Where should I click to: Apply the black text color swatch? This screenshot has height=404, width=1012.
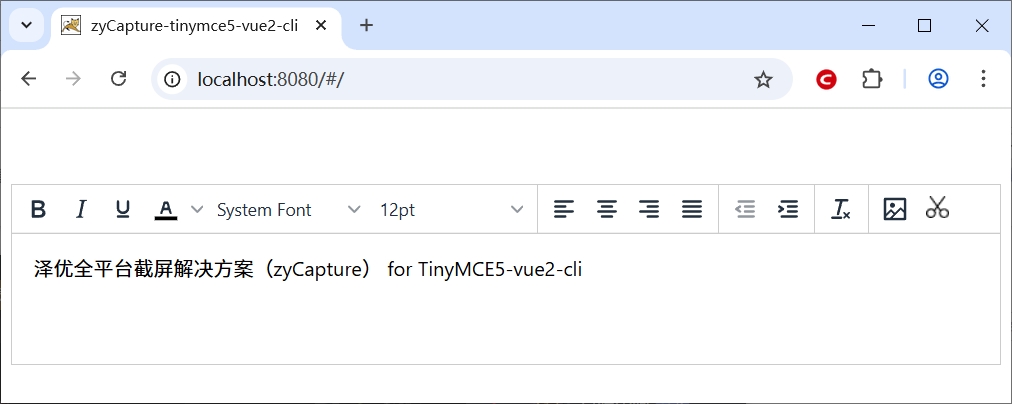(166, 209)
